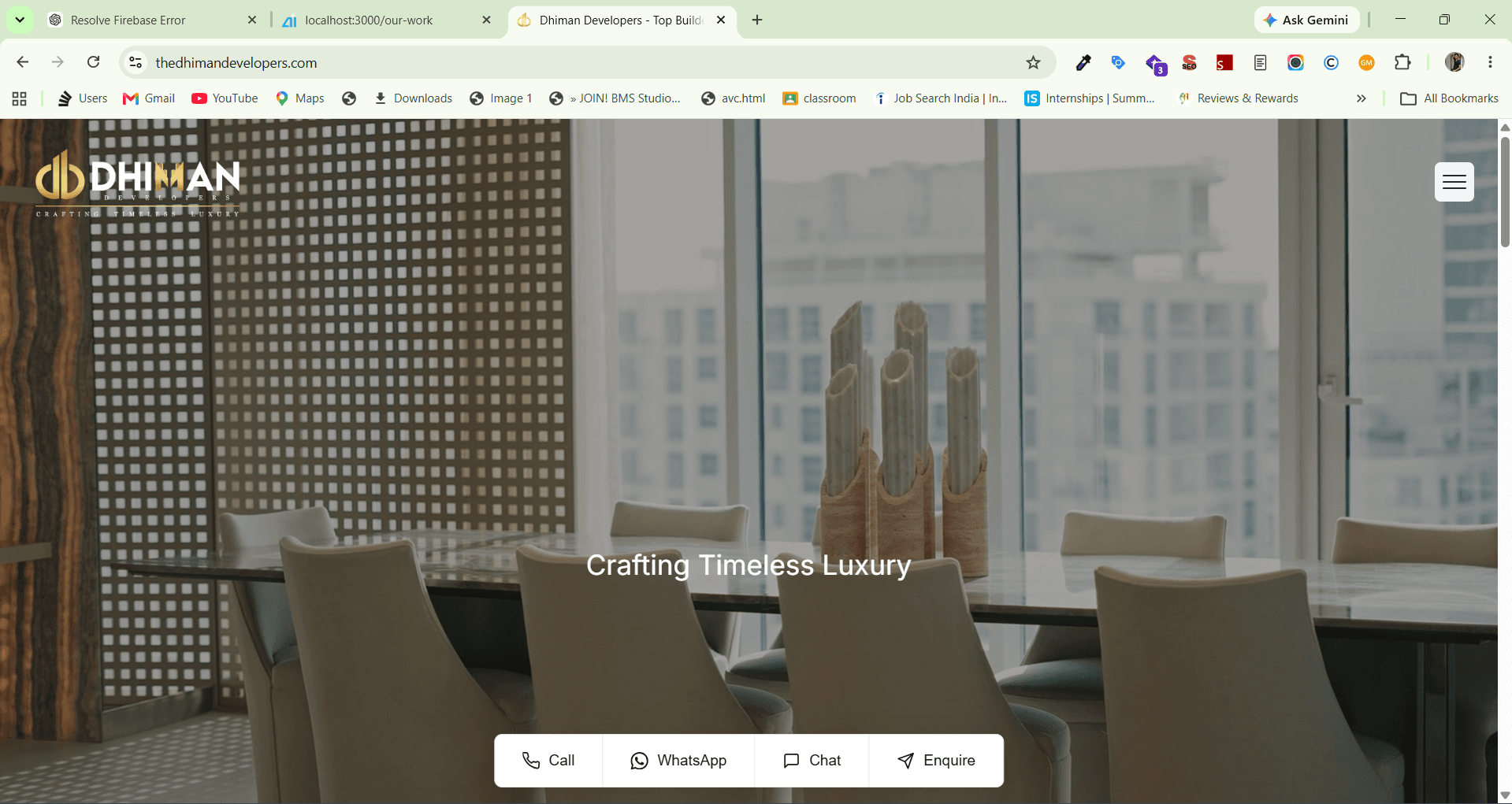The image size is (1512, 804).
Task: Open a new browser tab
Action: 757,20
